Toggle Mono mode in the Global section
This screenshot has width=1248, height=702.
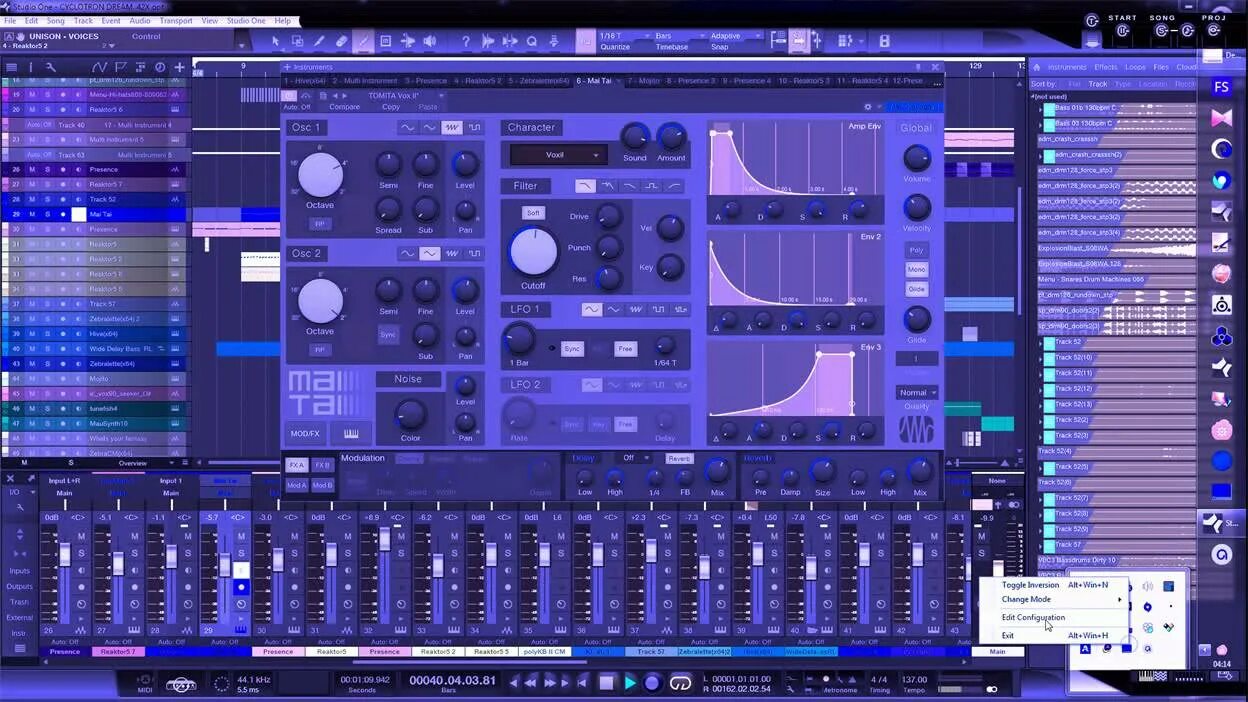[x=916, y=269]
